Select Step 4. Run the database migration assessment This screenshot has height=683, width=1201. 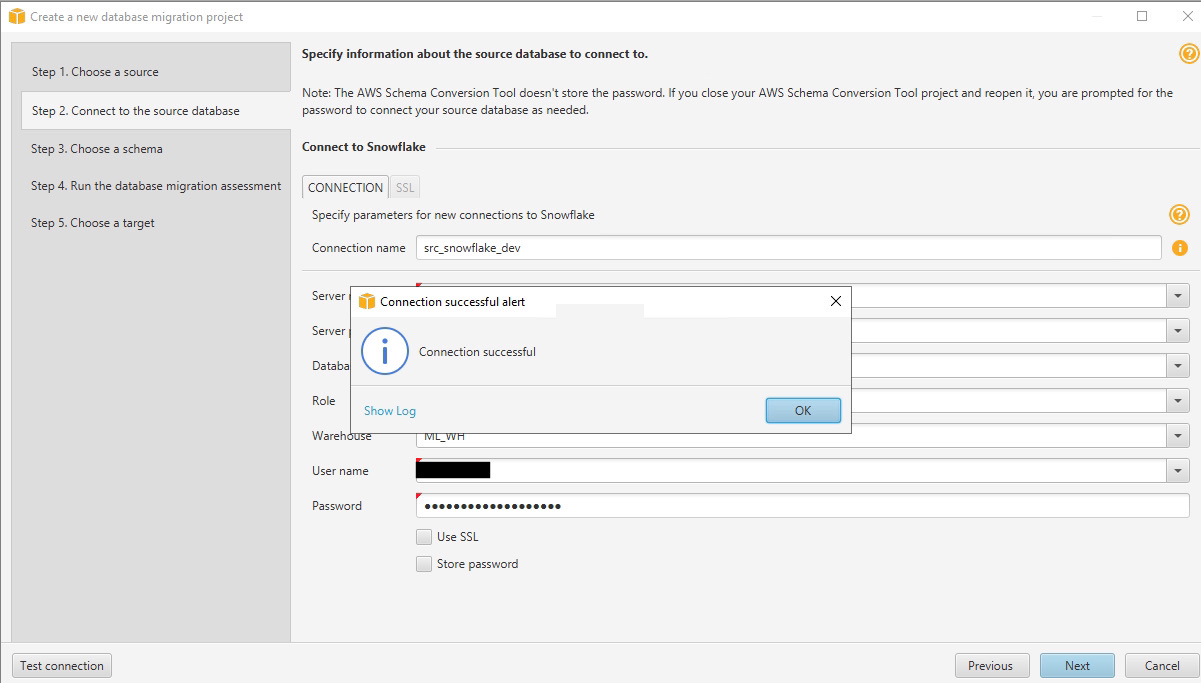tap(156, 186)
